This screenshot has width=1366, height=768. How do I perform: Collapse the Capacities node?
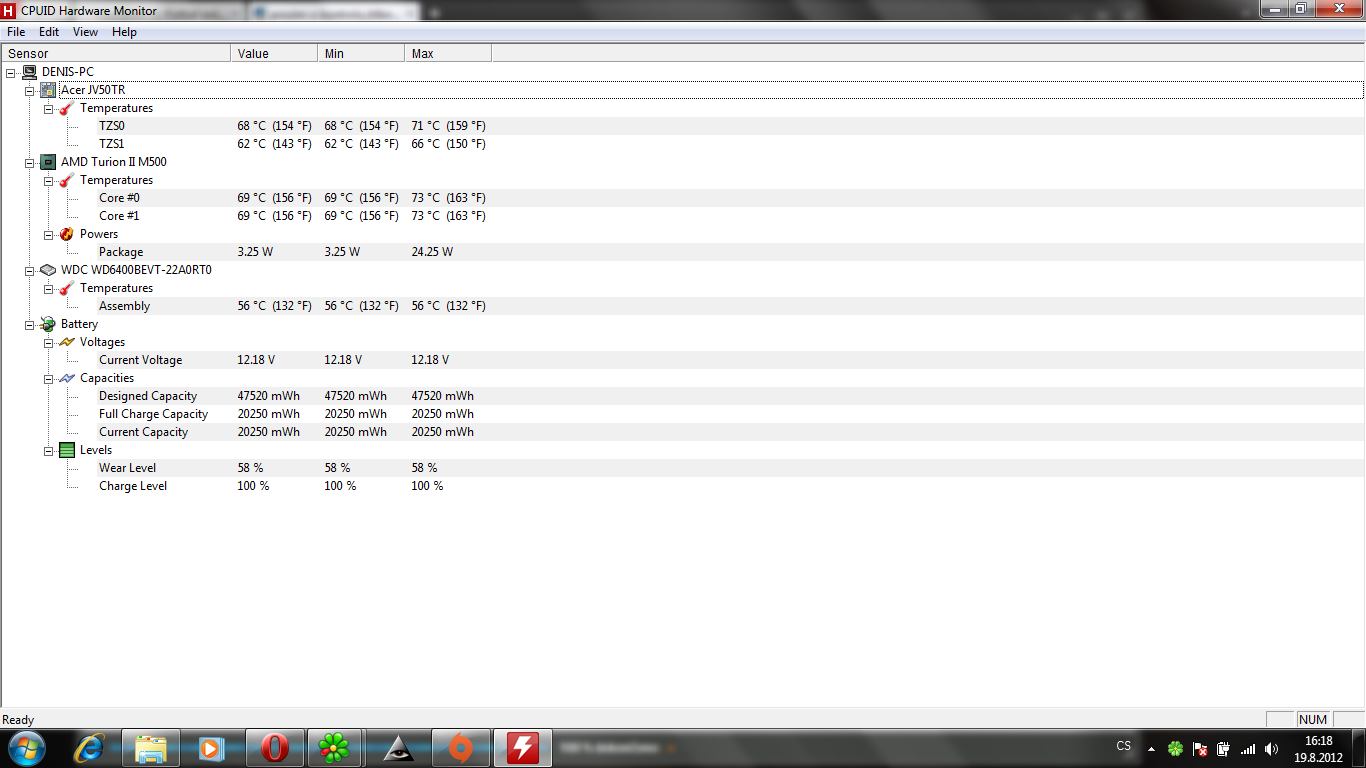49,378
